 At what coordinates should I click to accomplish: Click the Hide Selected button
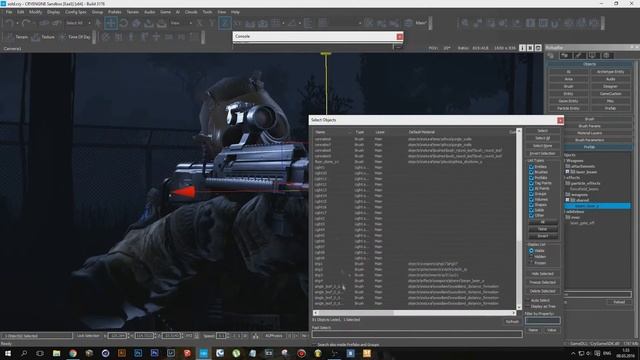click(542, 274)
